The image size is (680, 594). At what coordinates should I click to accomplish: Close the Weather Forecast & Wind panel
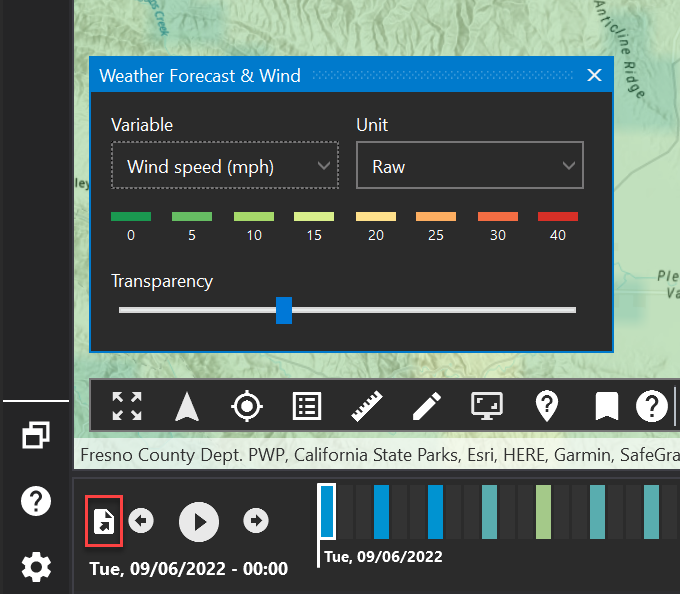point(594,75)
